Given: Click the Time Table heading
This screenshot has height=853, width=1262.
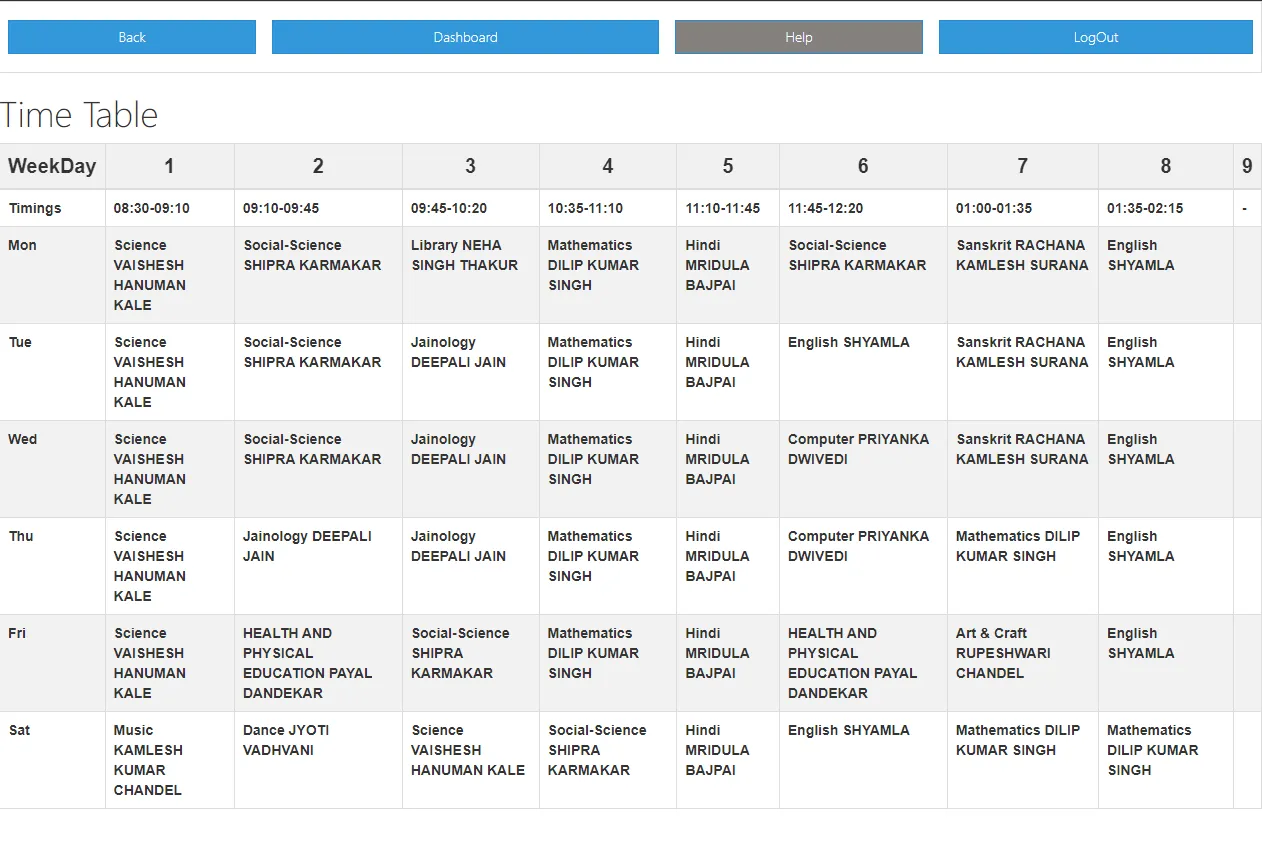Looking at the screenshot, I should [x=80, y=115].
